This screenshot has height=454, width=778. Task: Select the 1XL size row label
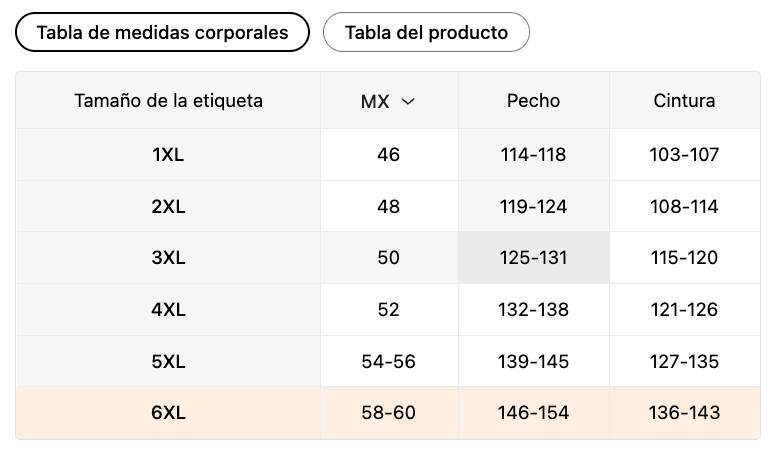(x=168, y=155)
